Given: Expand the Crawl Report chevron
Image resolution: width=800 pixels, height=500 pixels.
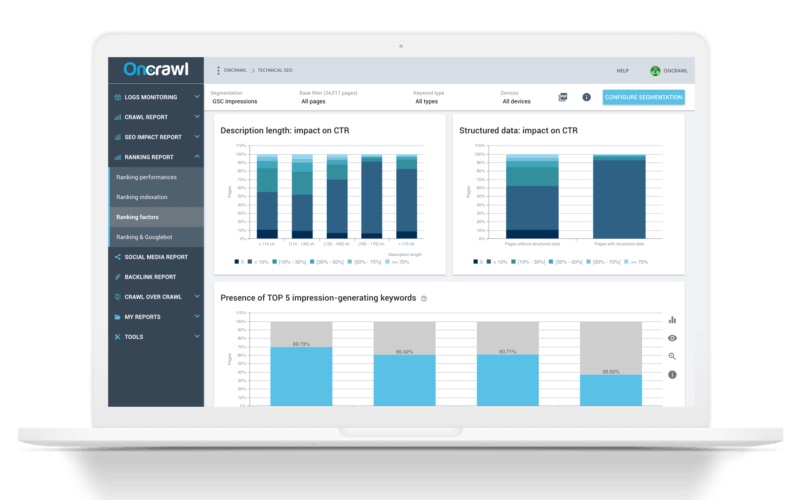Looking at the screenshot, I should pos(197,116).
